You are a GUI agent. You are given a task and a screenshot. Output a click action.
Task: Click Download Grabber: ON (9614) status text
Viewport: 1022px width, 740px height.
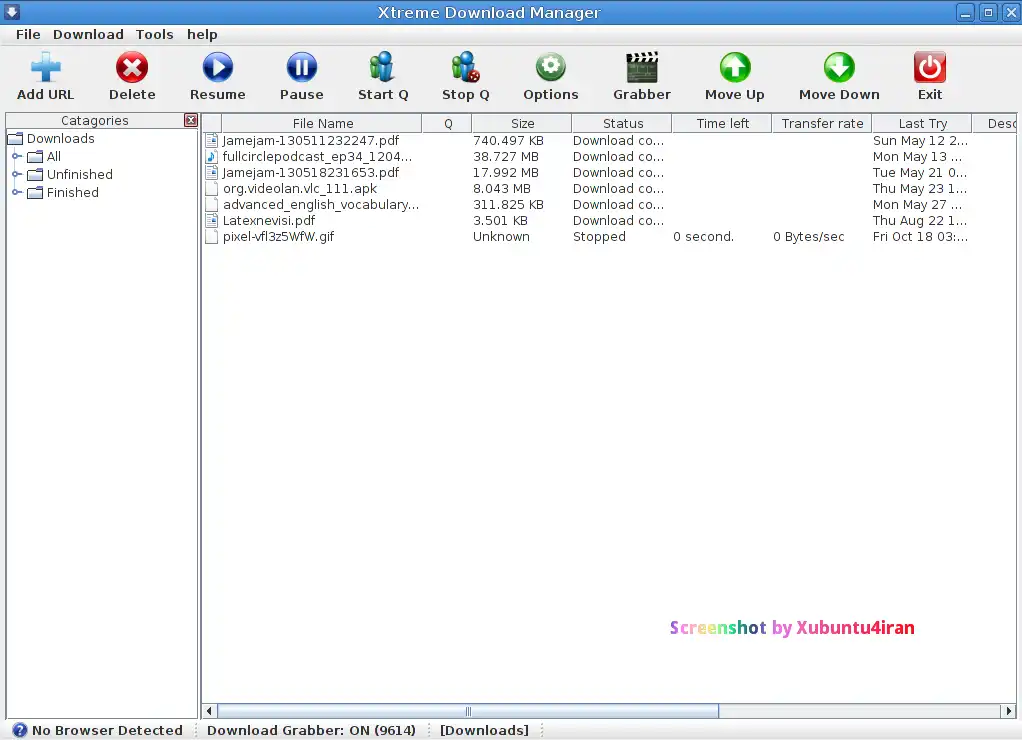tap(311, 730)
